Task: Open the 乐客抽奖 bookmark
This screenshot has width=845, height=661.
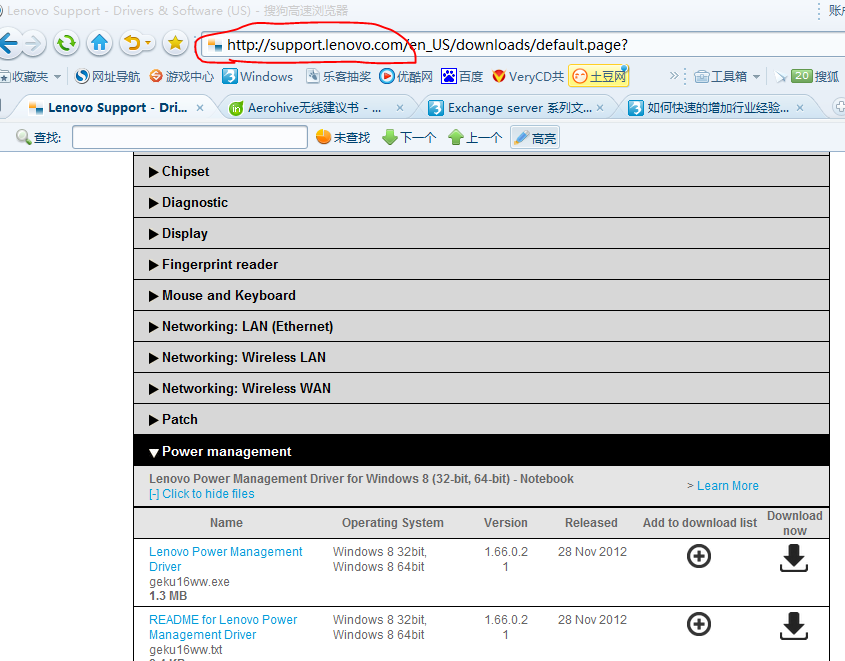Action: [338, 76]
